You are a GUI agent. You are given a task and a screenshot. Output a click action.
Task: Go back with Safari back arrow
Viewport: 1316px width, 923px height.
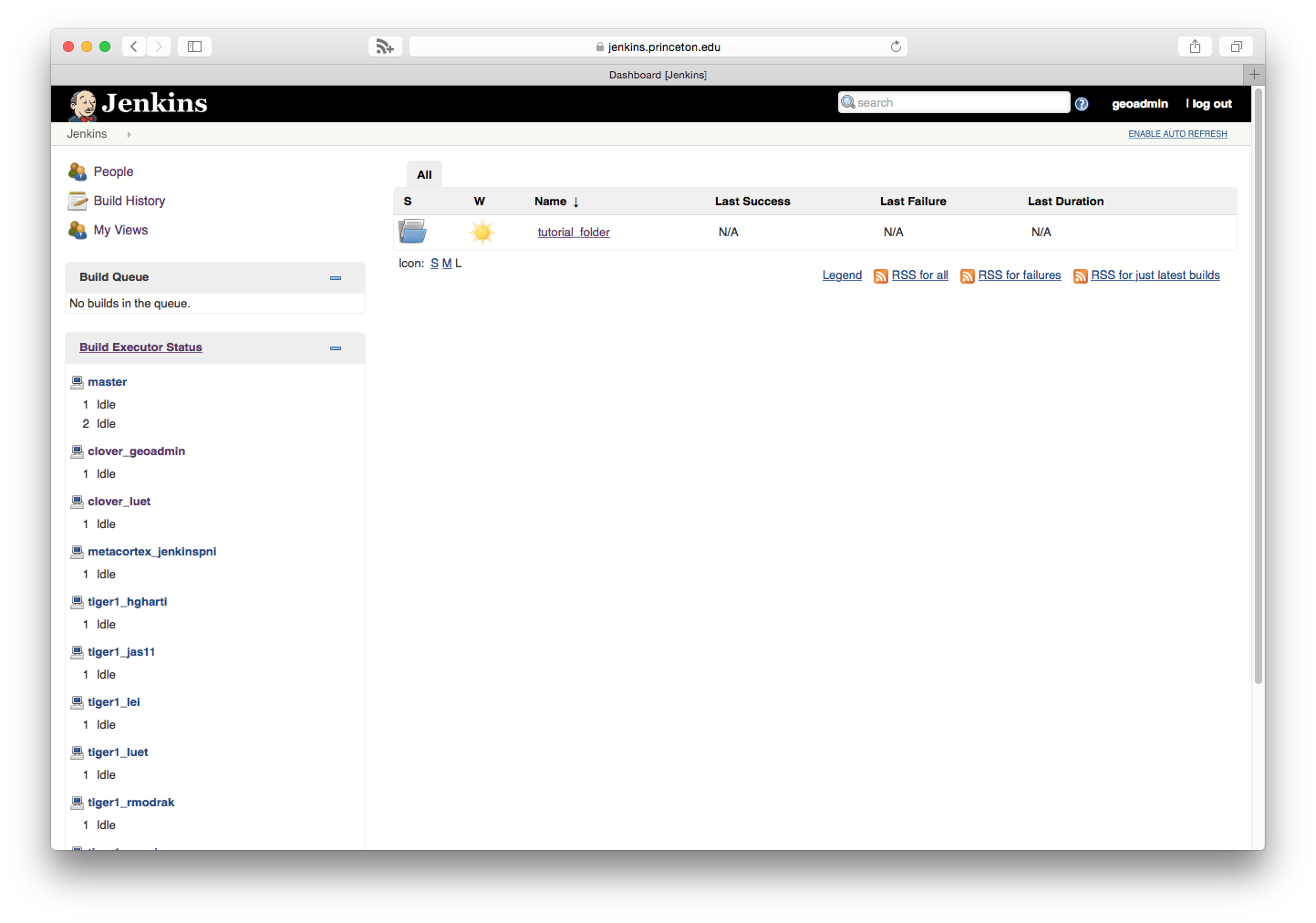pos(133,47)
